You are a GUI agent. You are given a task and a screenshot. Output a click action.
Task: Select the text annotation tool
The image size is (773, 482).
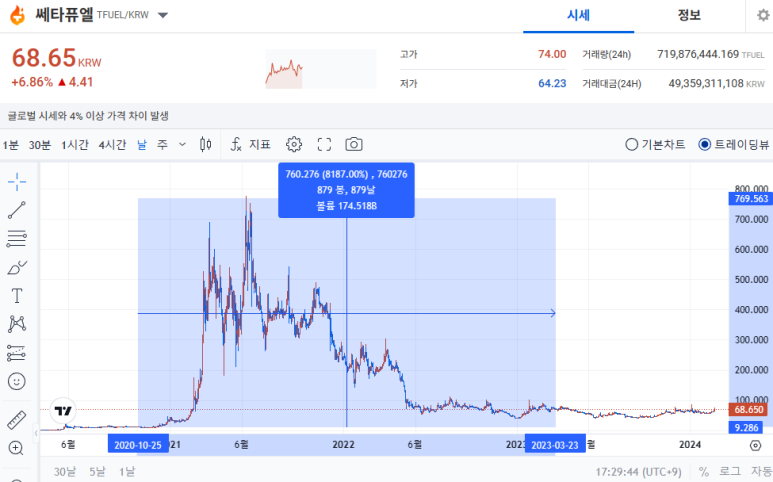point(17,296)
